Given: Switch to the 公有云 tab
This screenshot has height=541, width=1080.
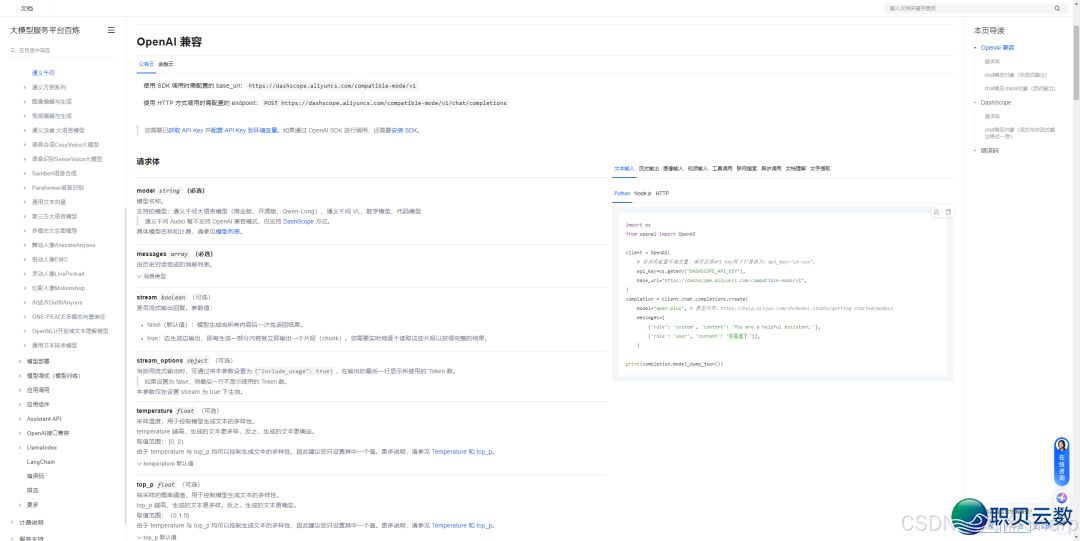Looking at the screenshot, I should point(146,63).
